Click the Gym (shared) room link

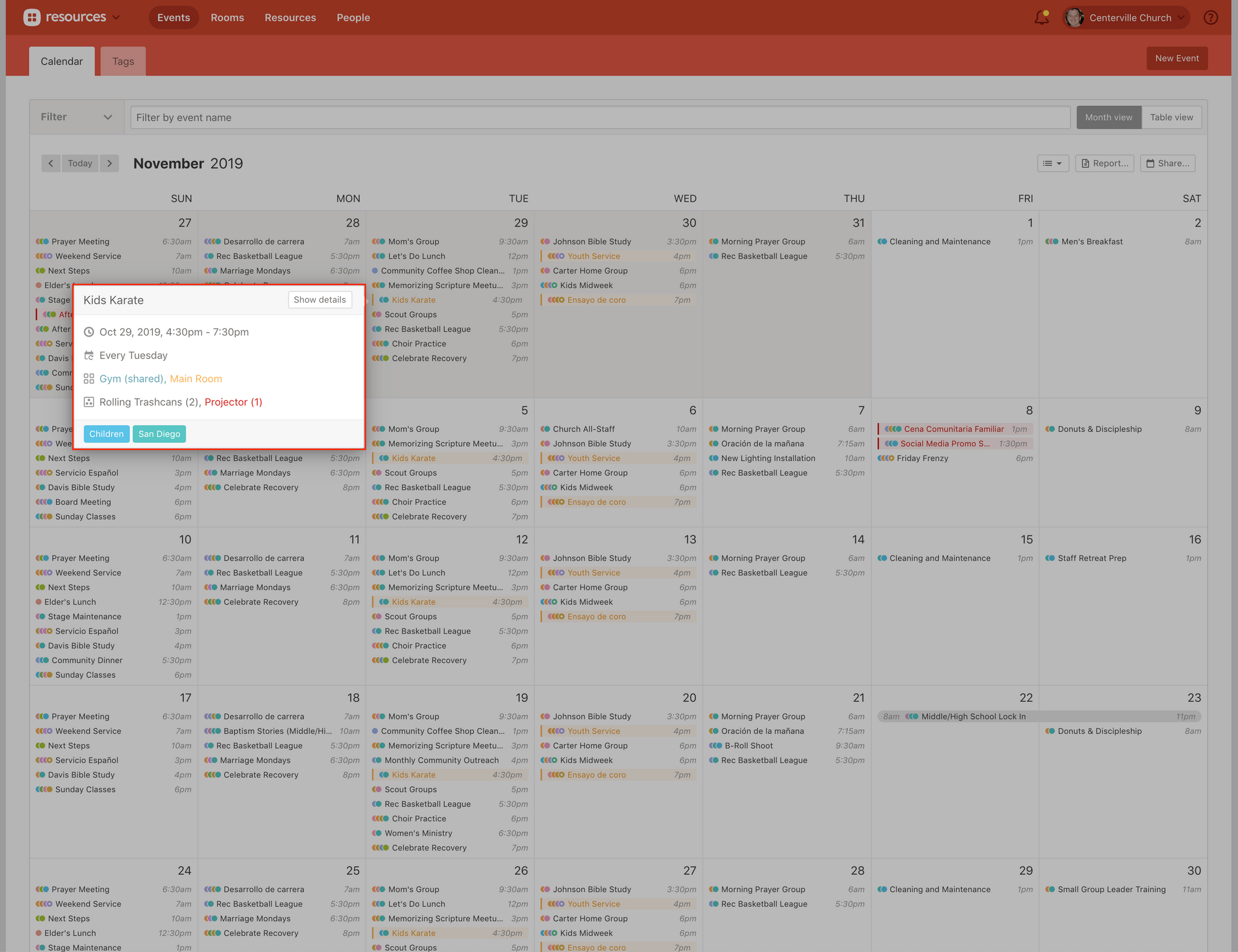tap(131, 379)
